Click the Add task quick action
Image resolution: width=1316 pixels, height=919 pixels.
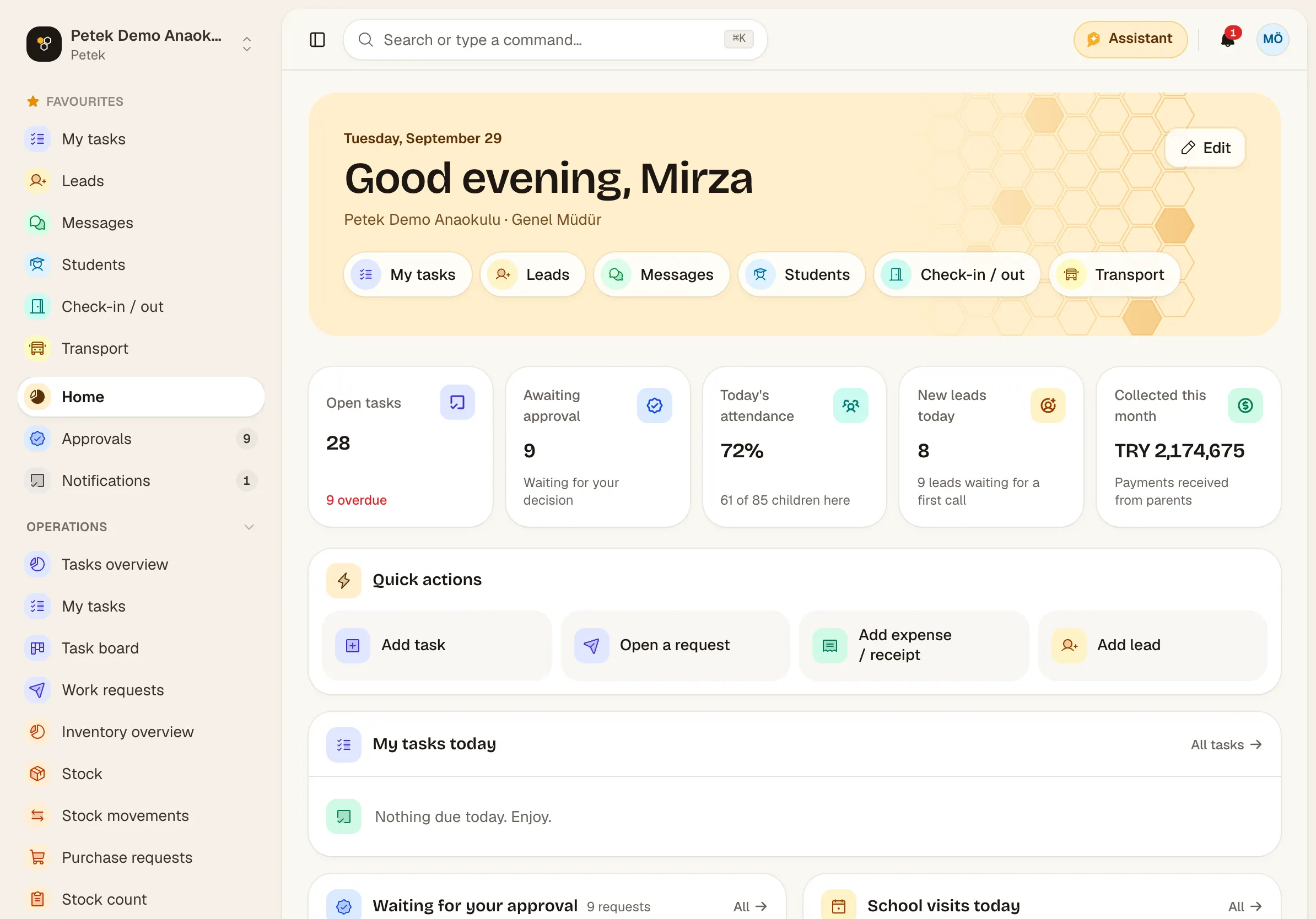tap(437, 645)
